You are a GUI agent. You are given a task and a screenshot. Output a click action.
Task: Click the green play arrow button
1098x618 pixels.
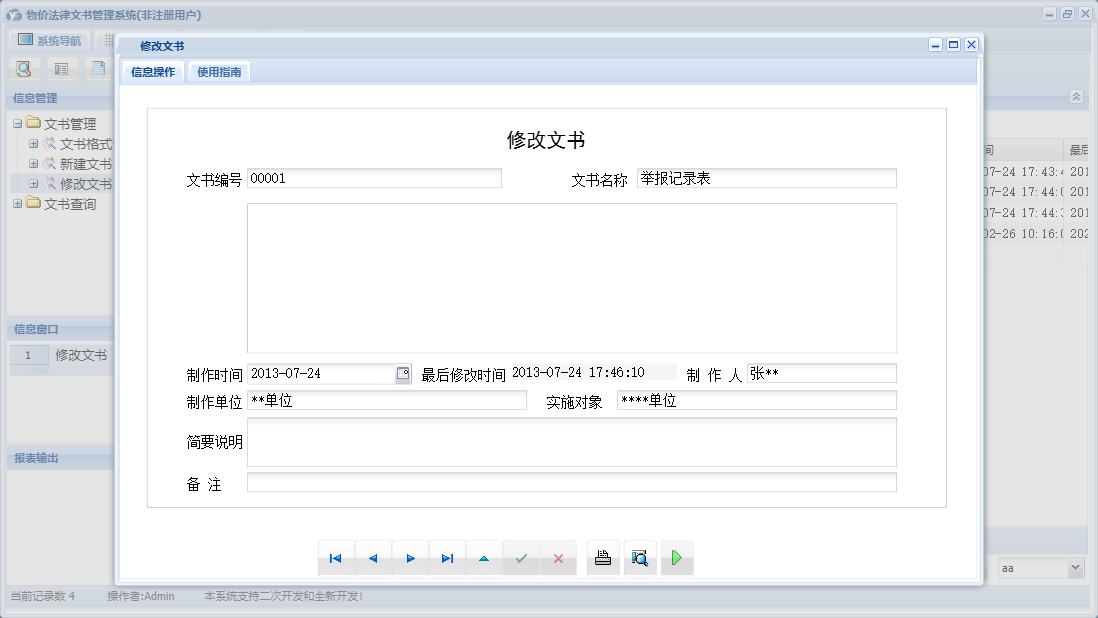point(676,558)
